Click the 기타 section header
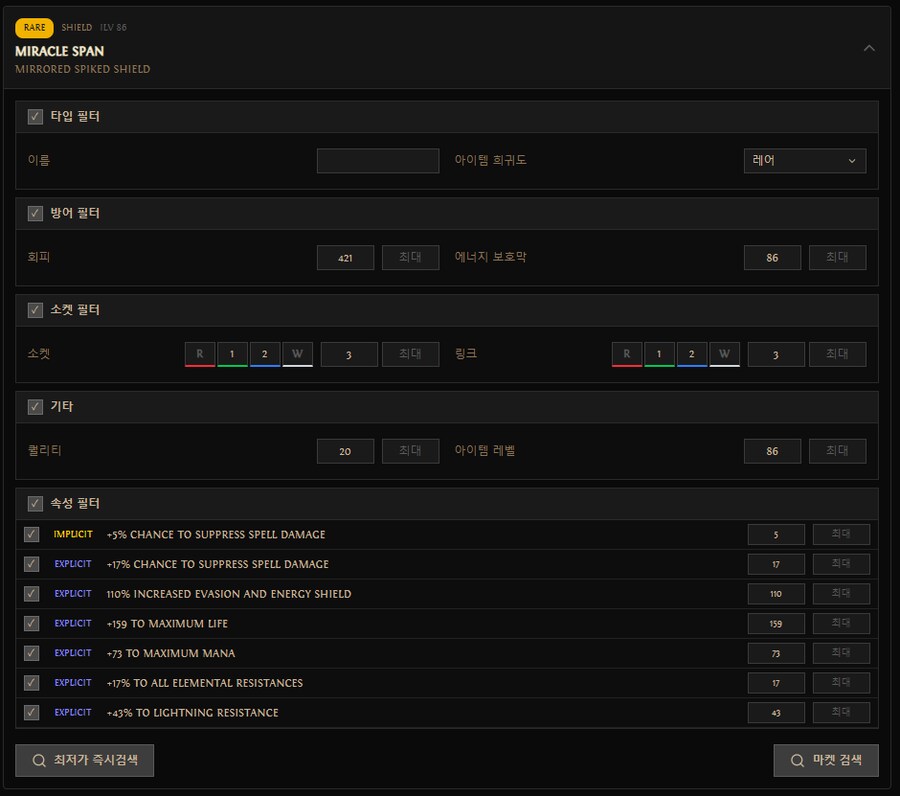This screenshot has height=796, width=900. (x=62, y=407)
